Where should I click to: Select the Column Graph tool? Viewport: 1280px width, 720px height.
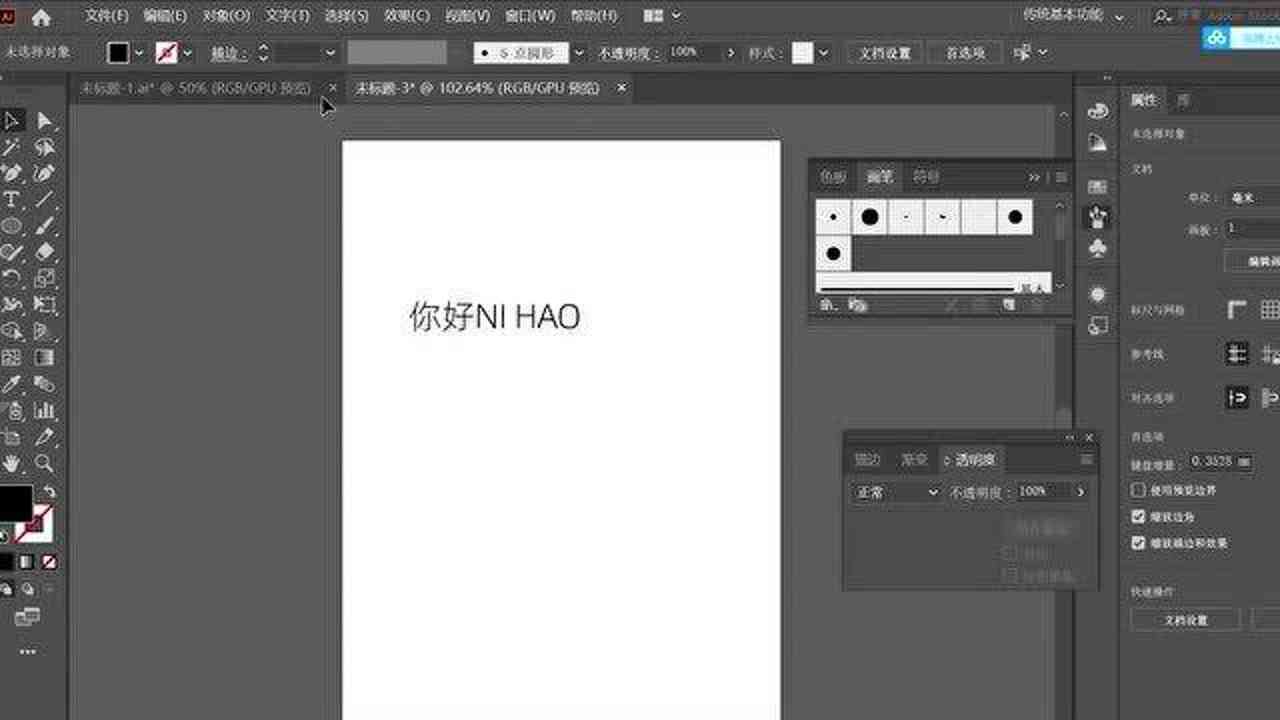(44, 410)
